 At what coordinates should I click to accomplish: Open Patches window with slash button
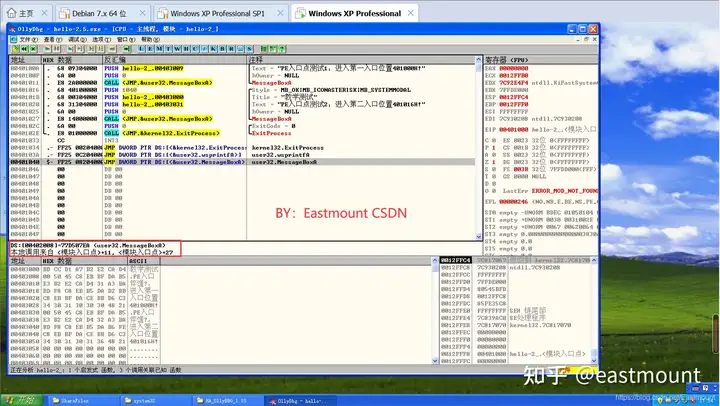[204, 49]
